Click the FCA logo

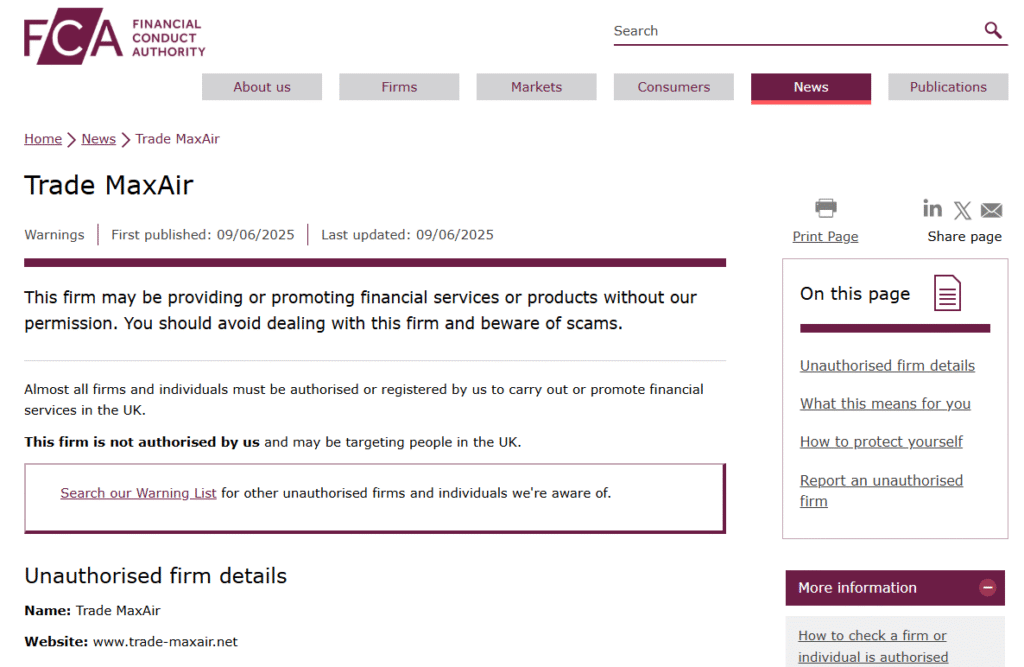coord(115,37)
